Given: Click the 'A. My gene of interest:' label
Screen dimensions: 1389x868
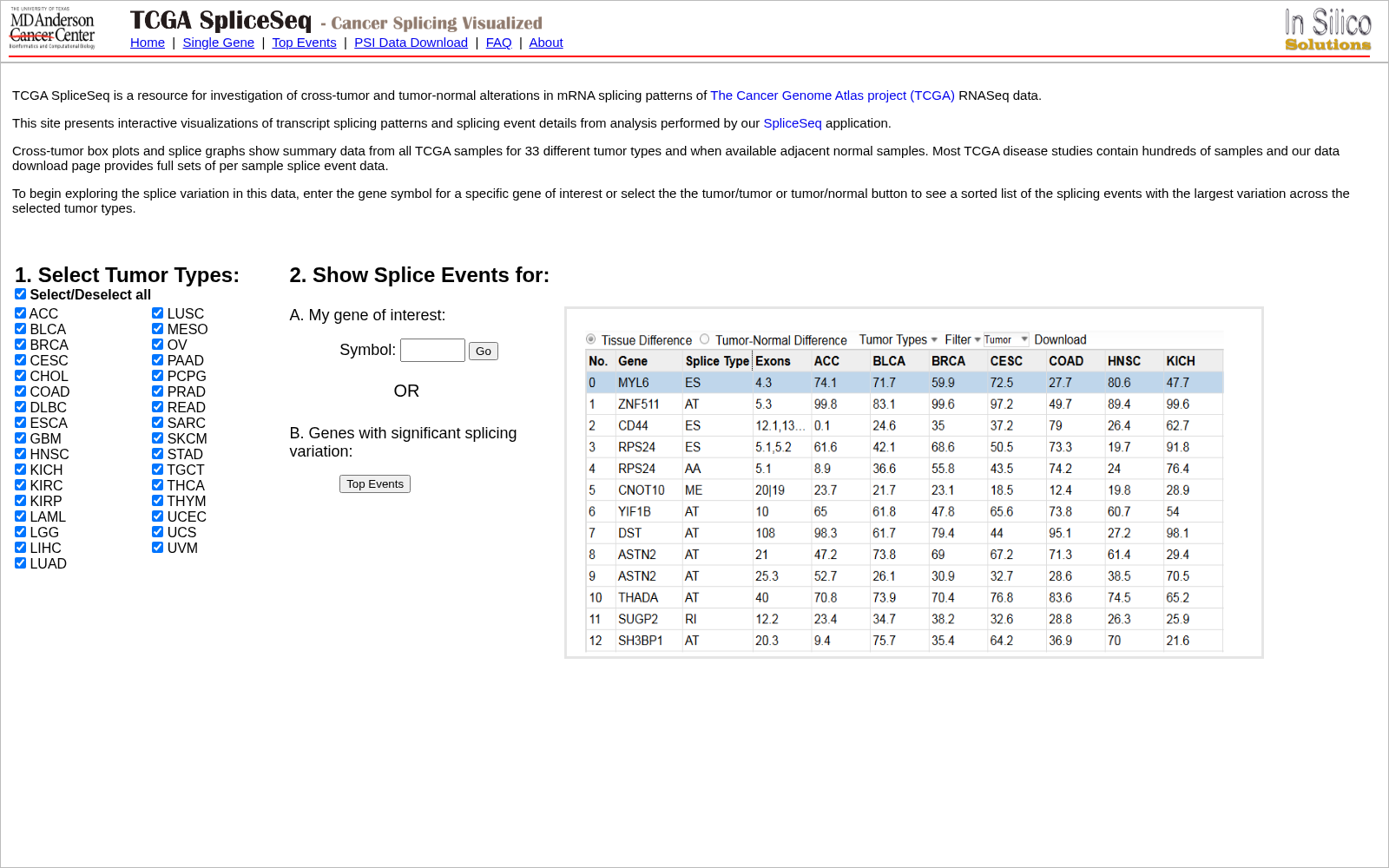Looking at the screenshot, I should 367,315.
